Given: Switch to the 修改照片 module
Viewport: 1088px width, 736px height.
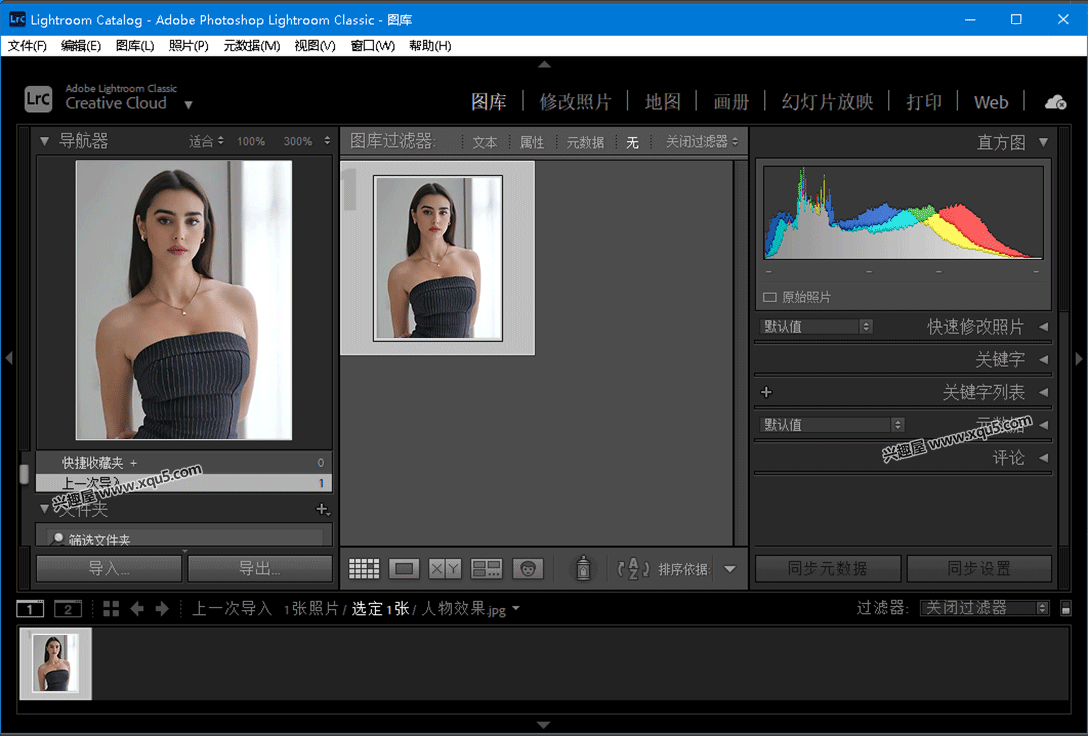Looking at the screenshot, I should coord(576,101).
